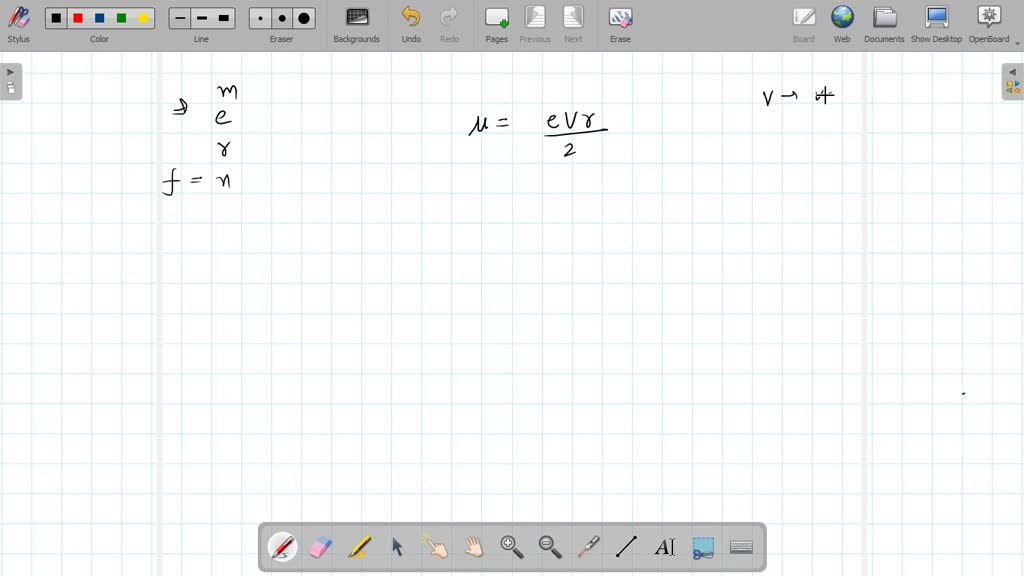The width and height of the screenshot is (1024, 576).
Task: Set the medium eraser size
Action: point(282,18)
